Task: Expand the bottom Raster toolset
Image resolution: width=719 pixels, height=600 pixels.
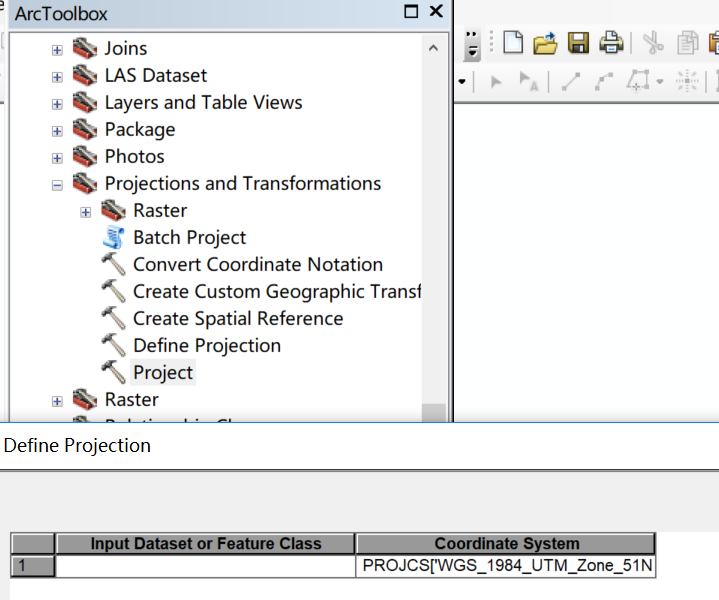Action: coord(57,401)
